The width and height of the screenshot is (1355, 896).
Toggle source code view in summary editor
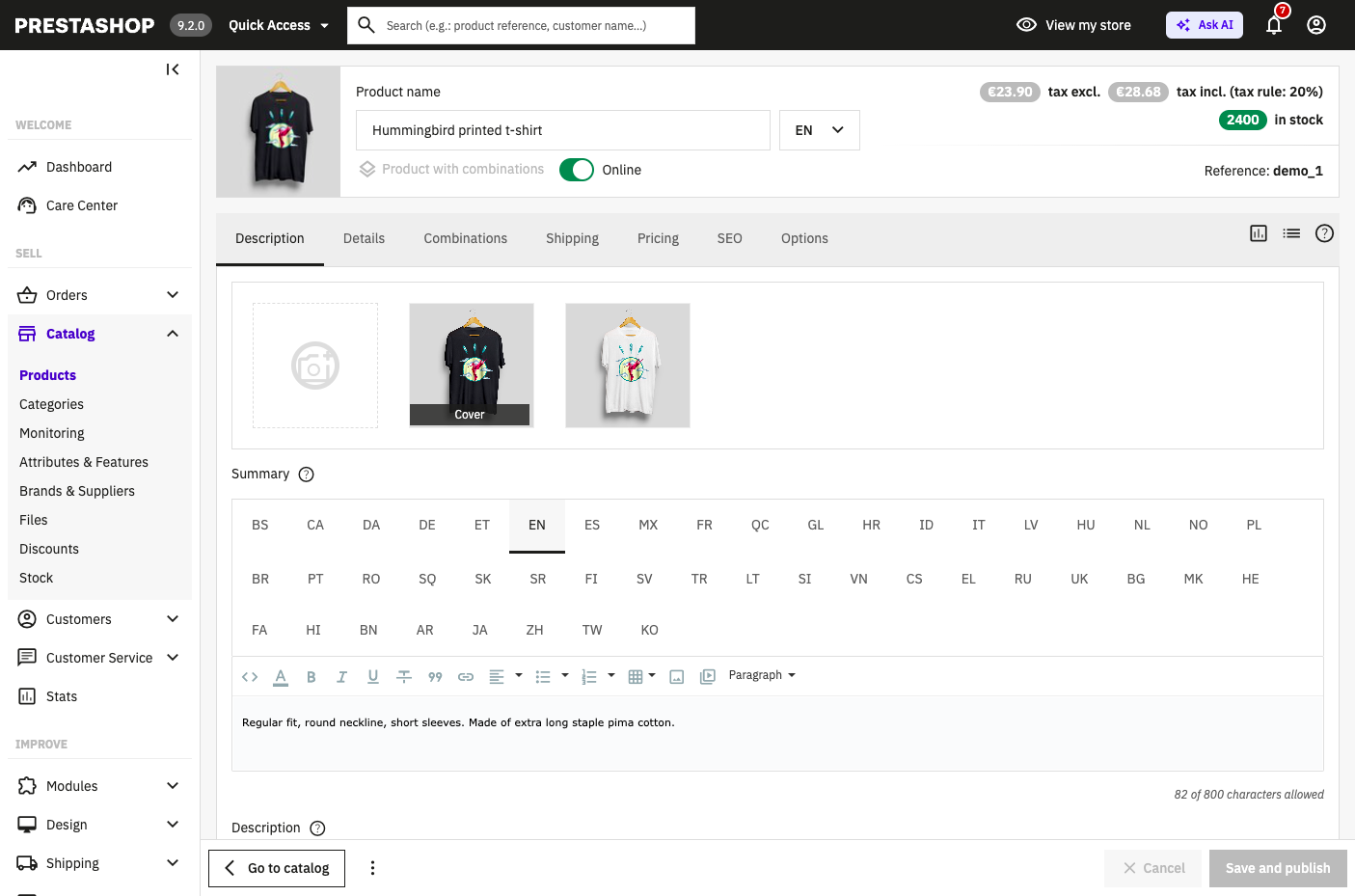click(x=250, y=677)
